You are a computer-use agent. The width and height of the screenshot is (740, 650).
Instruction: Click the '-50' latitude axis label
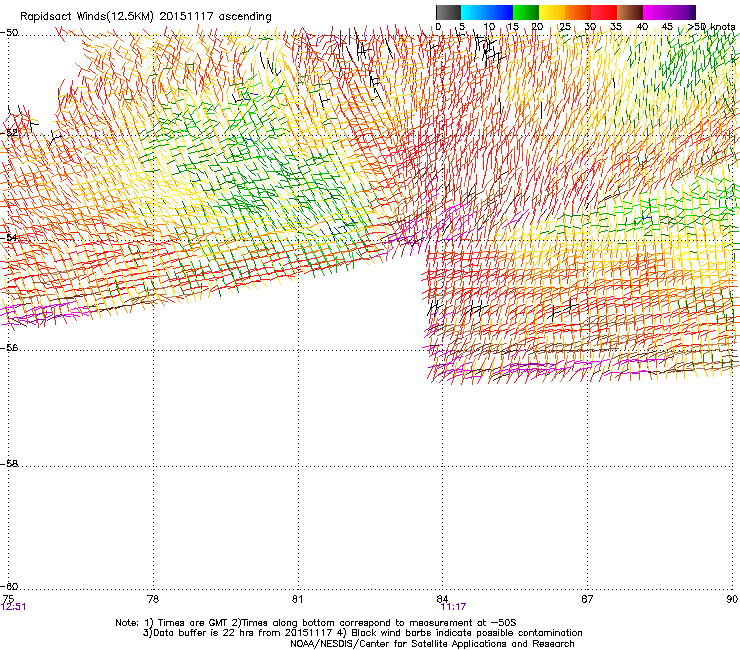tap(9, 33)
